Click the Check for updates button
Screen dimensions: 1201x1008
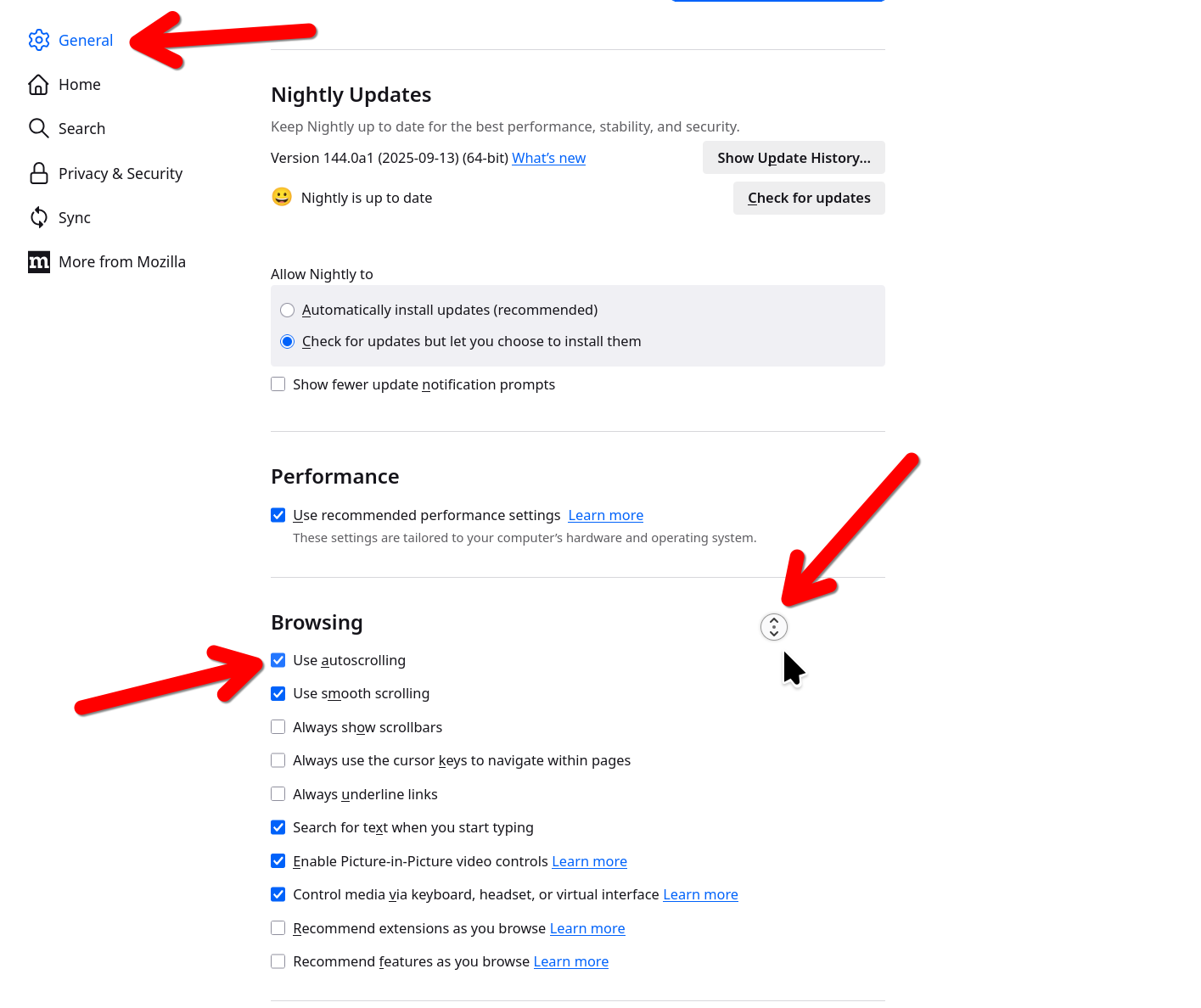[x=808, y=198]
